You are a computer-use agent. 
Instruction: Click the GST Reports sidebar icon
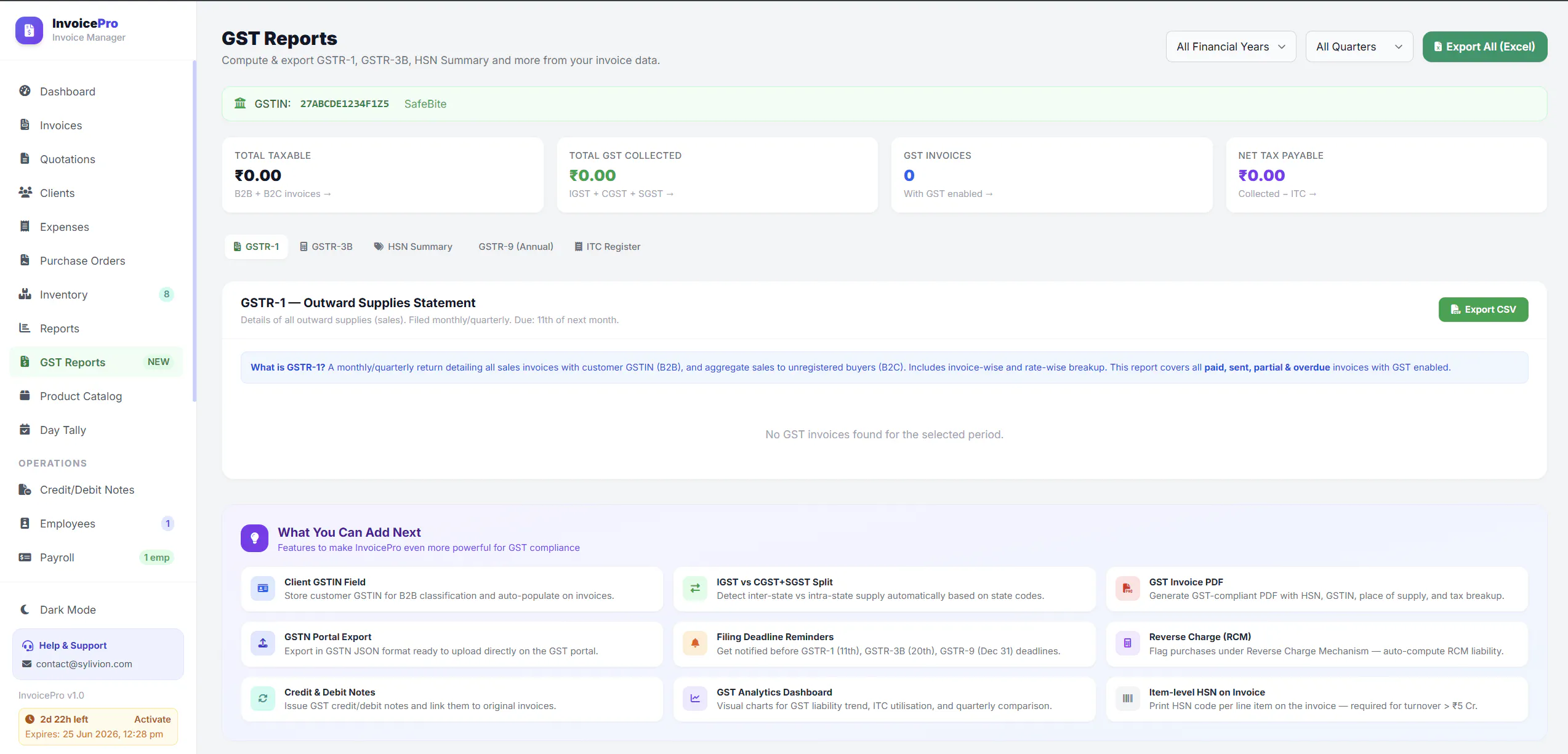pyautogui.click(x=25, y=362)
